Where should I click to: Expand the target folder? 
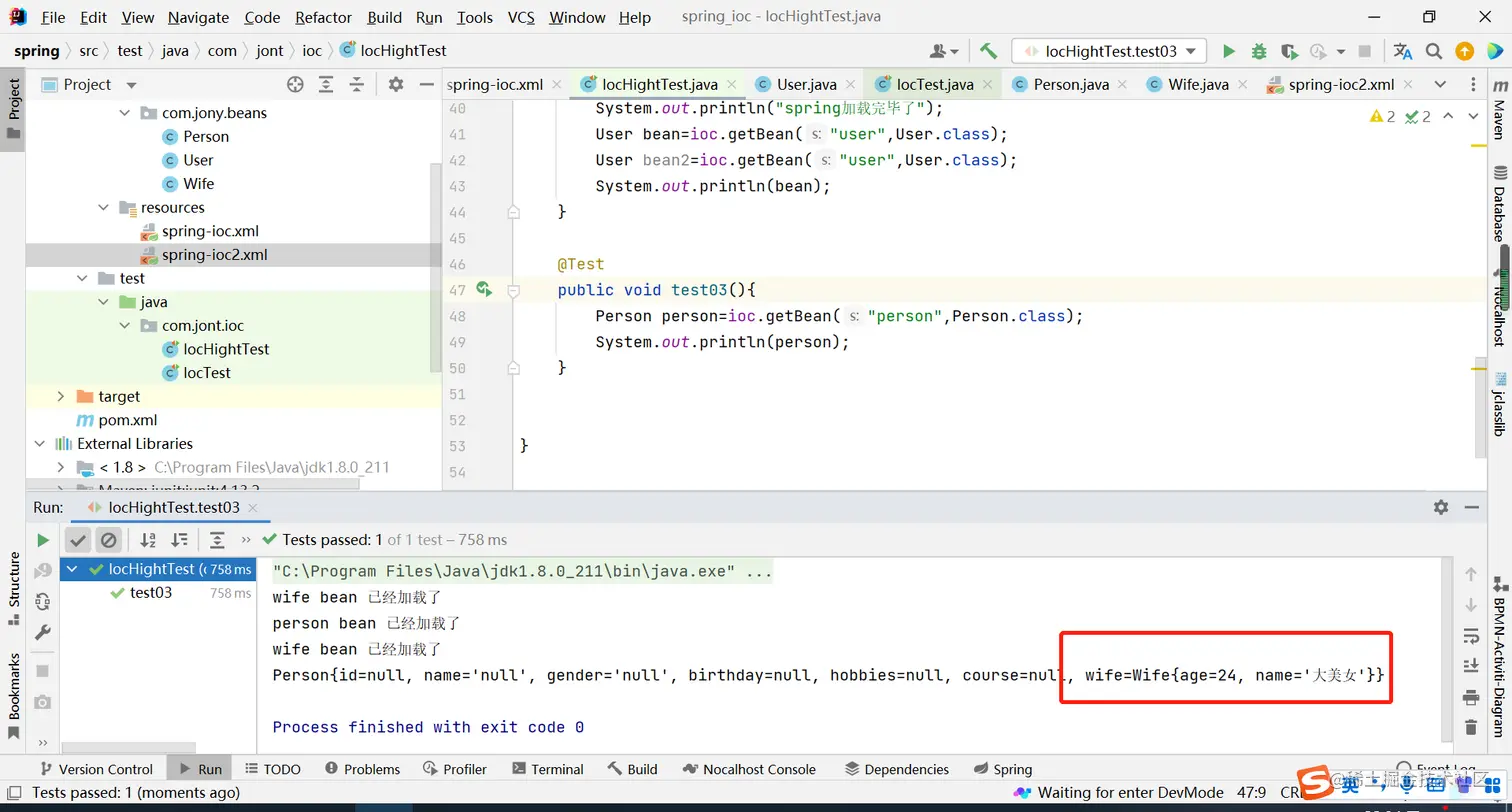(61, 397)
